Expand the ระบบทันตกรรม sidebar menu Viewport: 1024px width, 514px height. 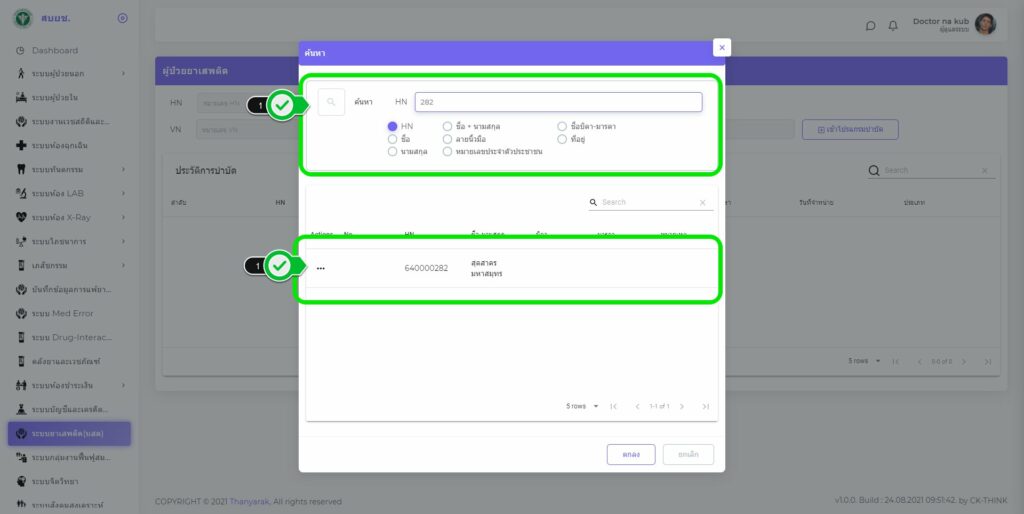[x=68, y=169]
